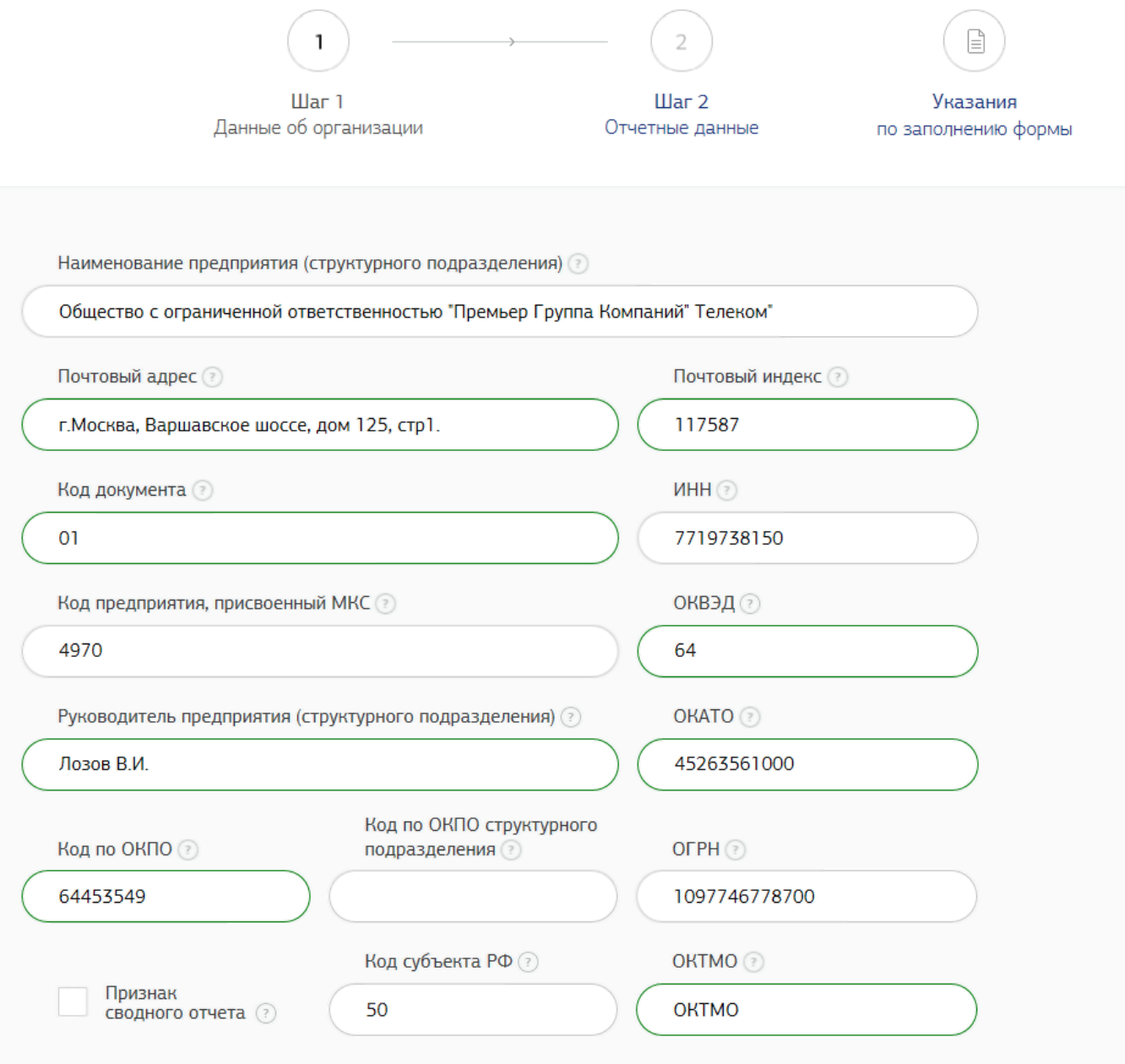
Task: Open the document icon for Указания
Action: 975,41
